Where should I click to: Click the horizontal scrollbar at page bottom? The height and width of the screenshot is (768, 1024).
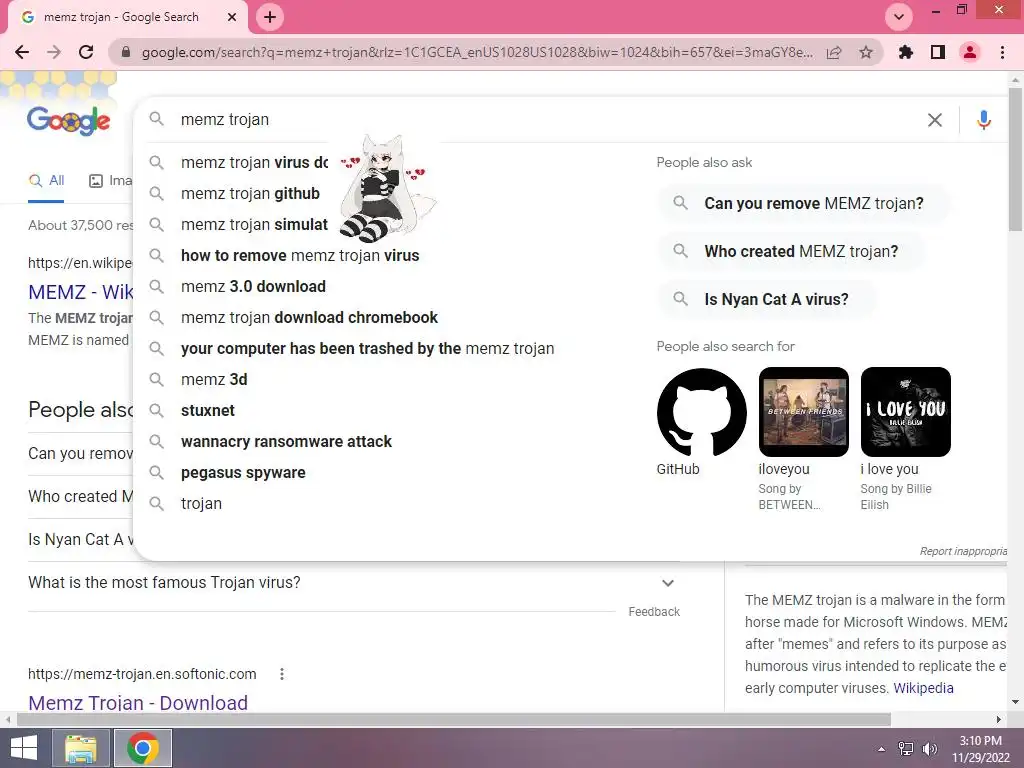454,720
